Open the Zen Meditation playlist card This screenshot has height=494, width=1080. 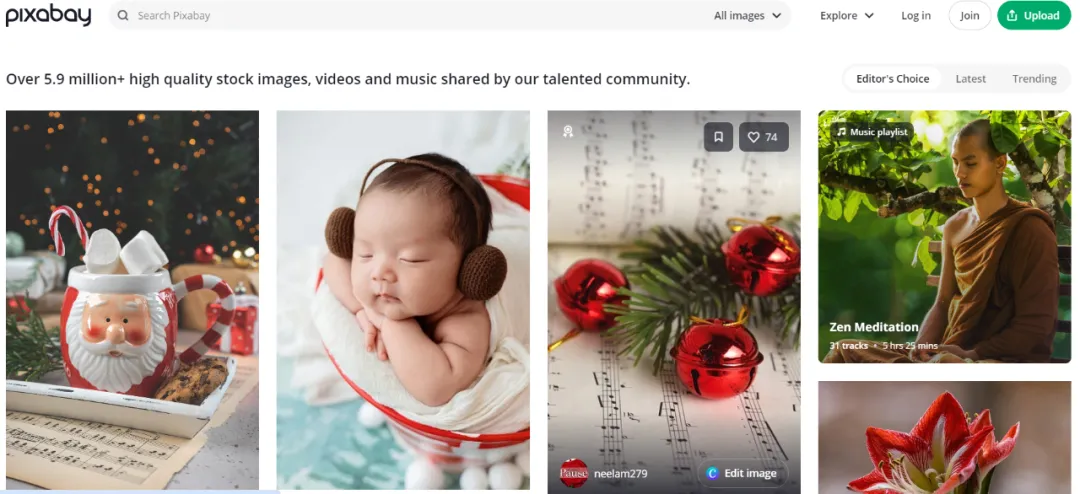pos(944,236)
